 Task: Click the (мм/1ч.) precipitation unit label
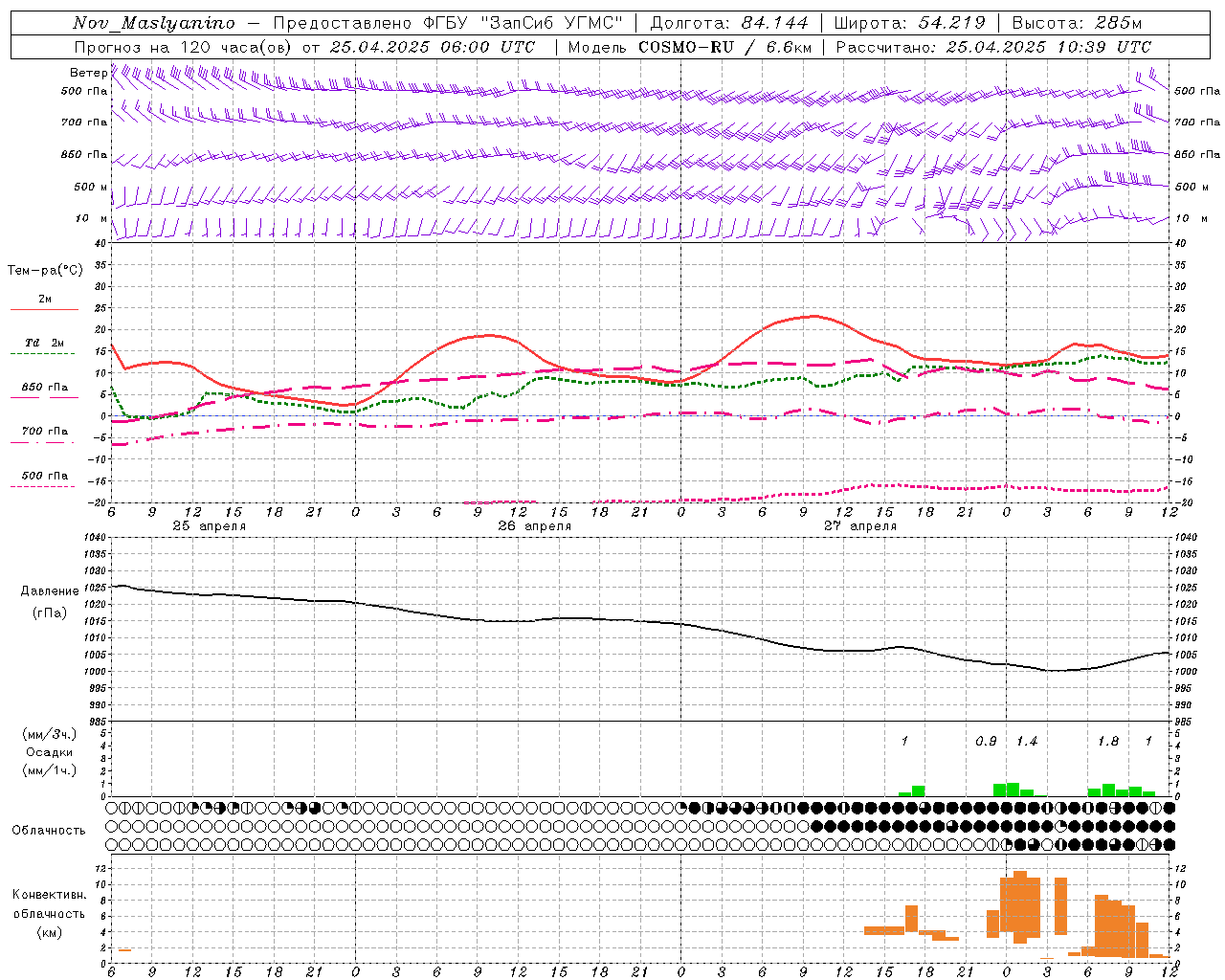(50, 770)
